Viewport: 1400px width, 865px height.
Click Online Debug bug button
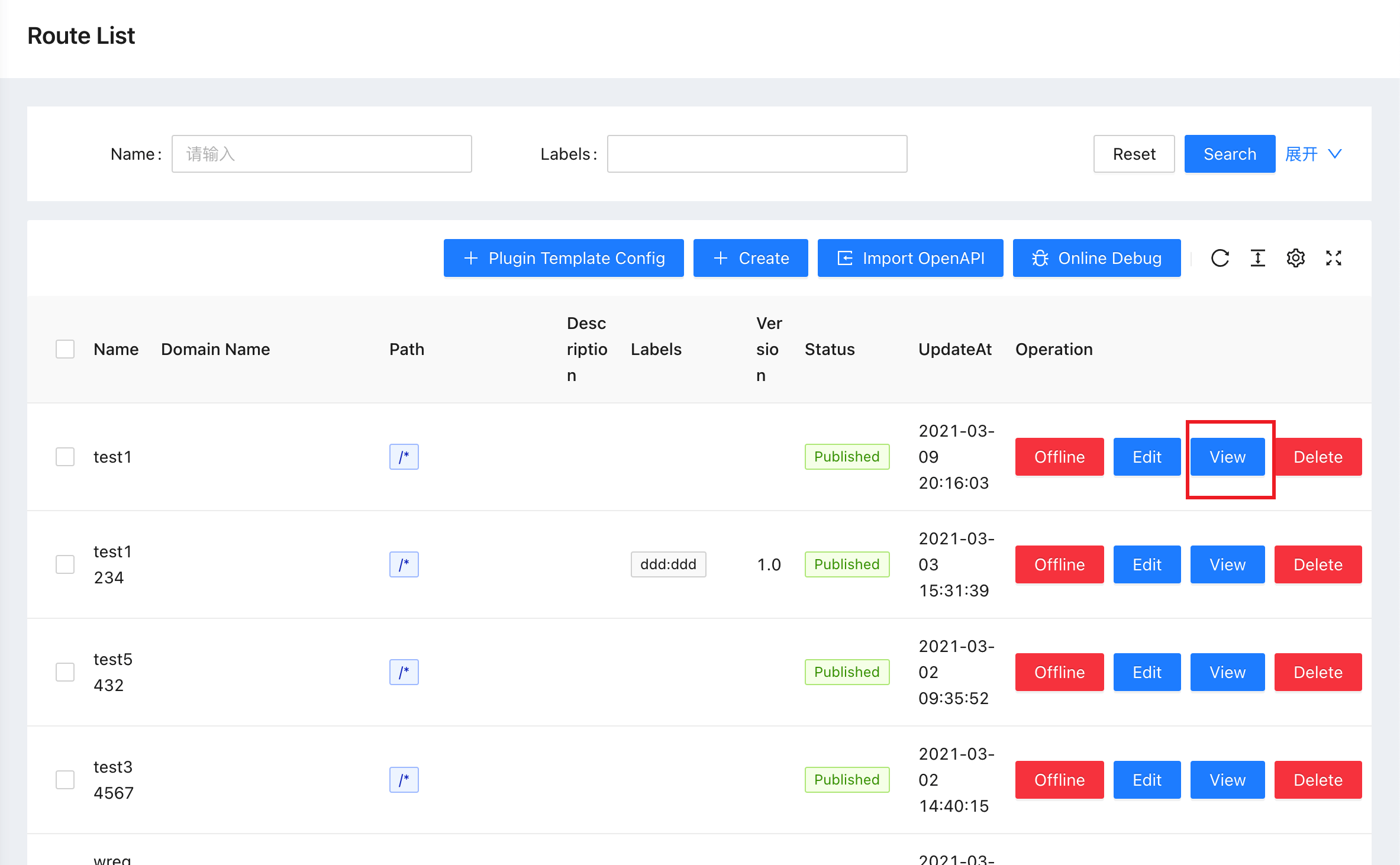coord(1096,258)
